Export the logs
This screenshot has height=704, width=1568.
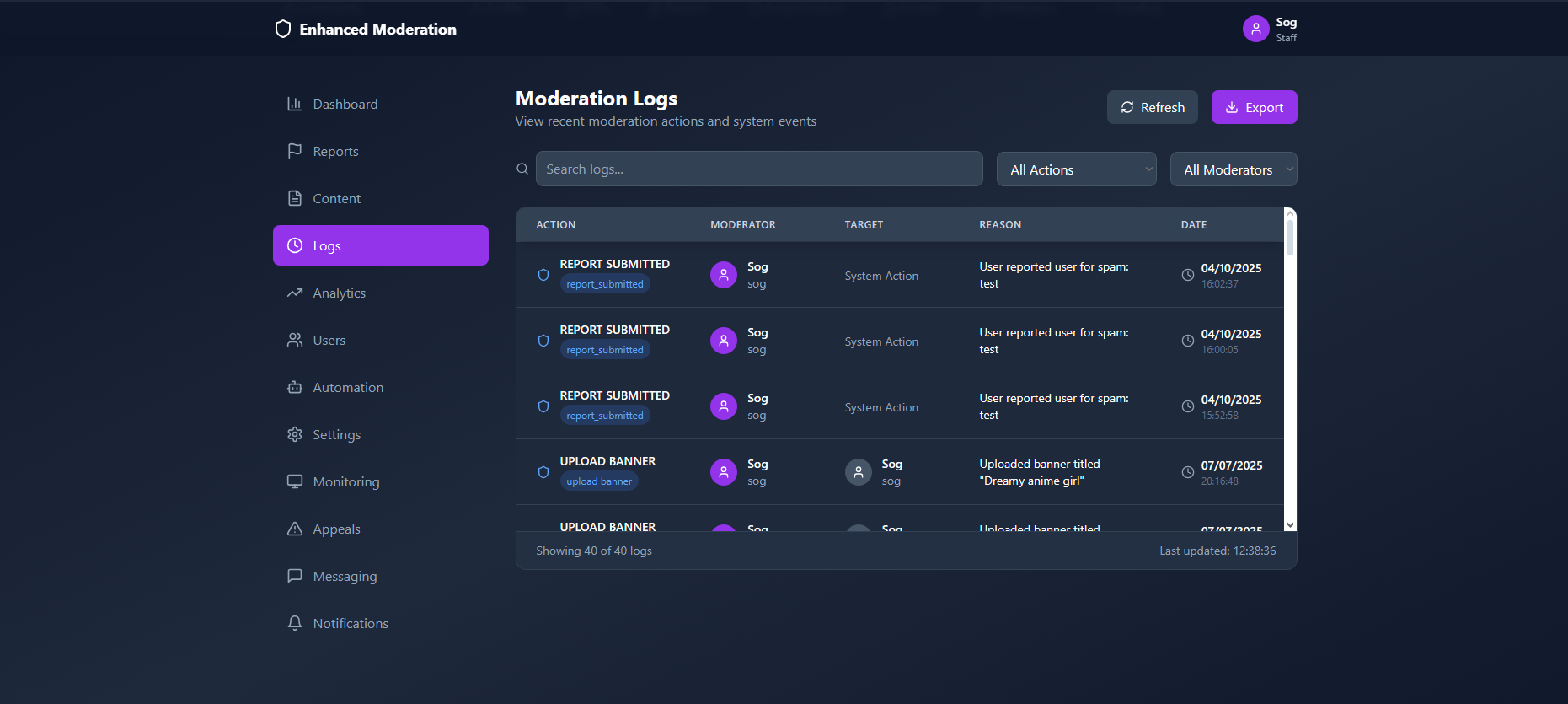click(1254, 107)
